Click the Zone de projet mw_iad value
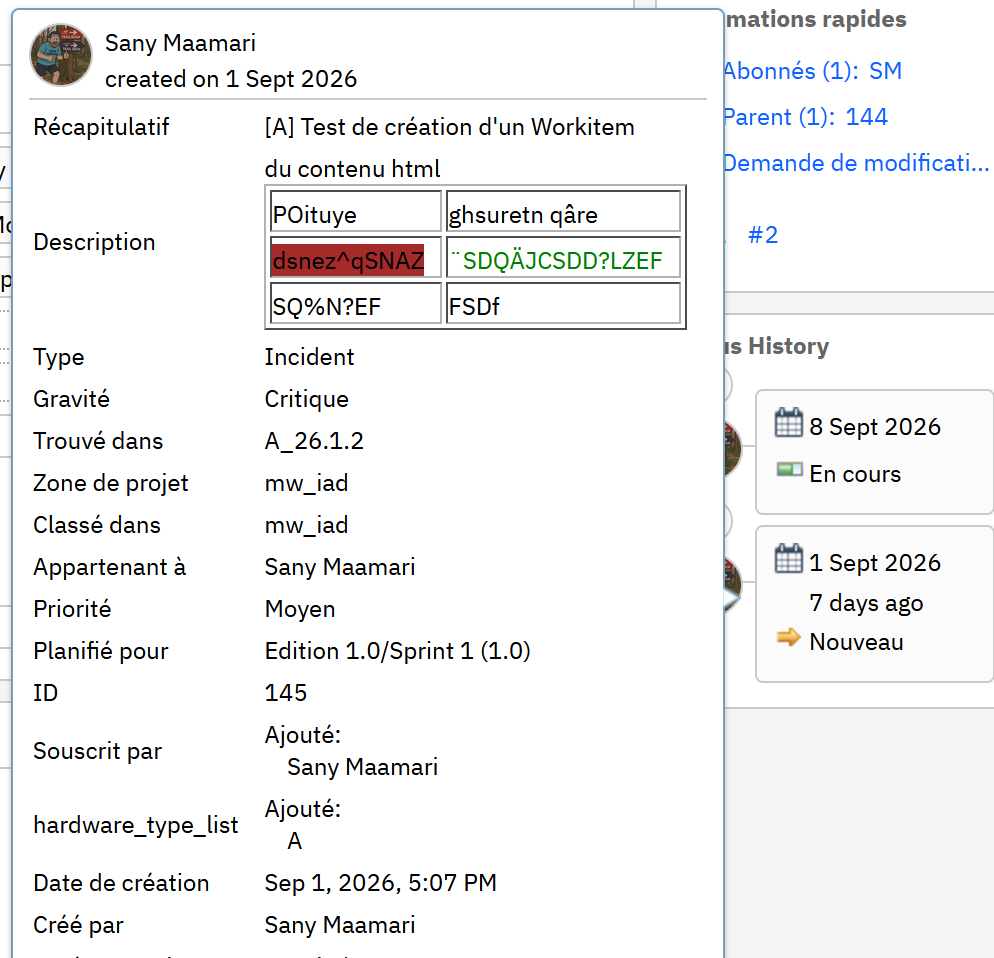 306,483
